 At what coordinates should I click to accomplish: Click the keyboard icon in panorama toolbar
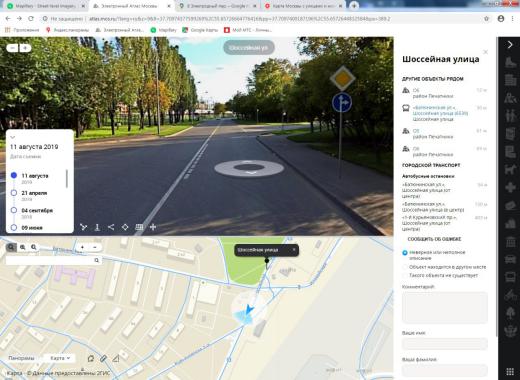tap(139, 227)
